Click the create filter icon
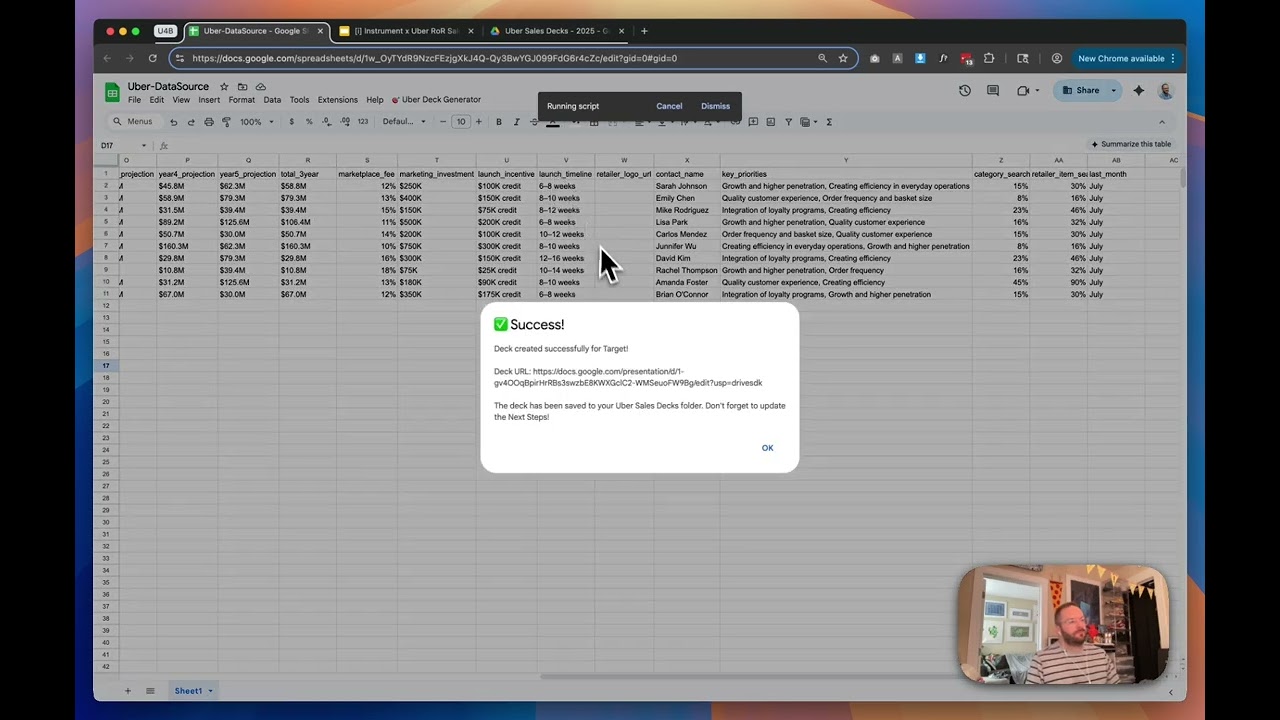Image resolution: width=1280 pixels, height=720 pixels. click(x=788, y=122)
